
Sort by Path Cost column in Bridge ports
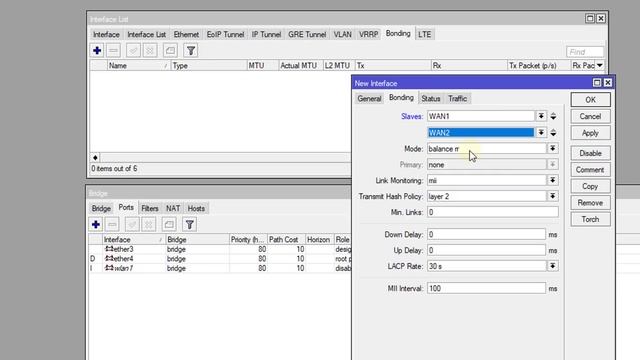(x=286, y=240)
